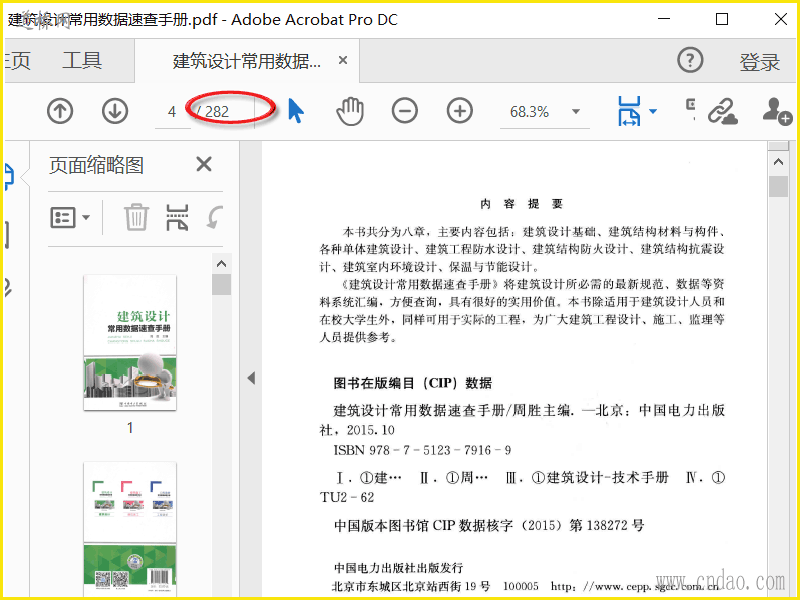
Task: Click the ISBN 978-7-5123-7916-9 text
Action: (x=422, y=450)
